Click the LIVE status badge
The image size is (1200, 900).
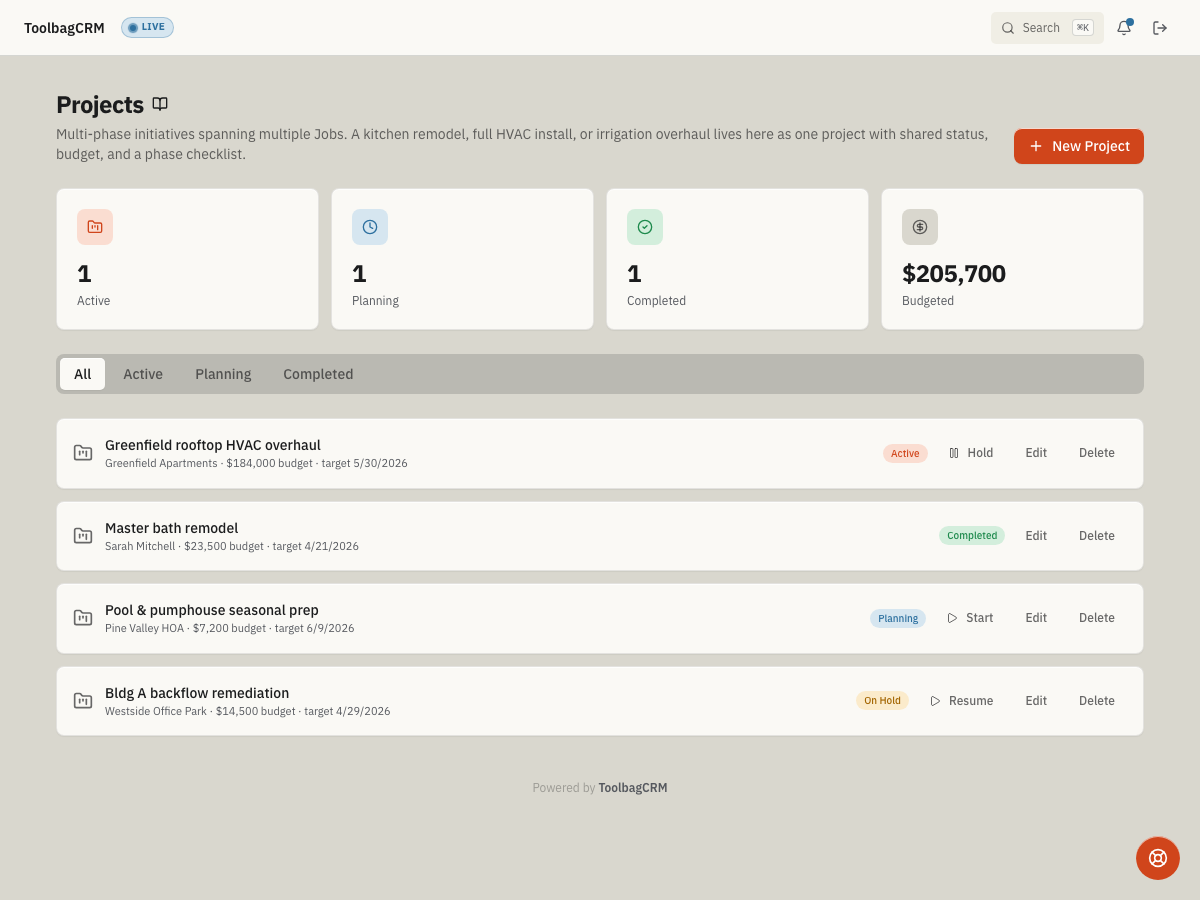click(x=147, y=27)
